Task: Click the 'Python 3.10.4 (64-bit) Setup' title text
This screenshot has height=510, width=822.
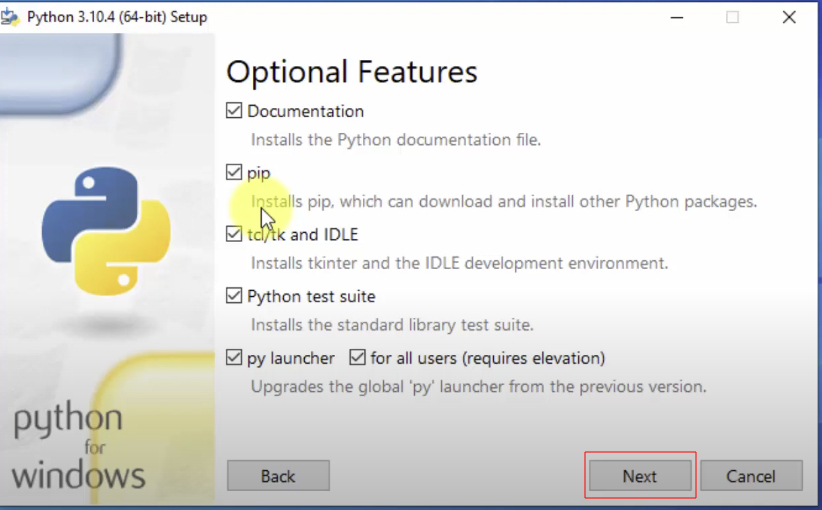Action: pos(117,17)
